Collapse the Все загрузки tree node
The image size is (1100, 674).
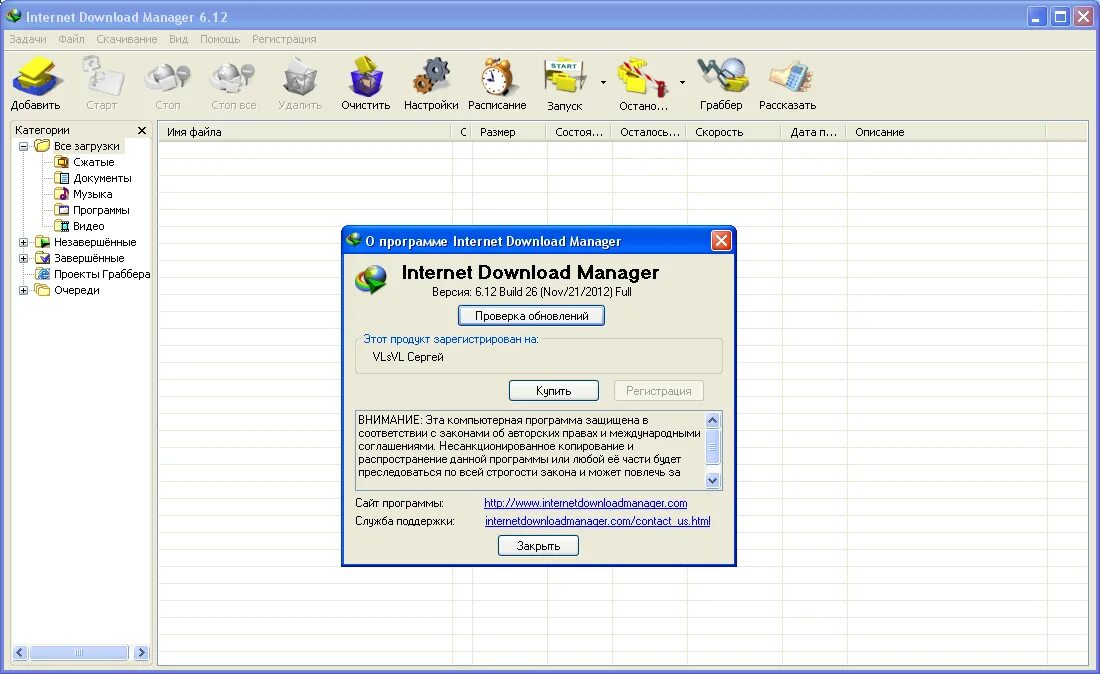tap(23, 147)
